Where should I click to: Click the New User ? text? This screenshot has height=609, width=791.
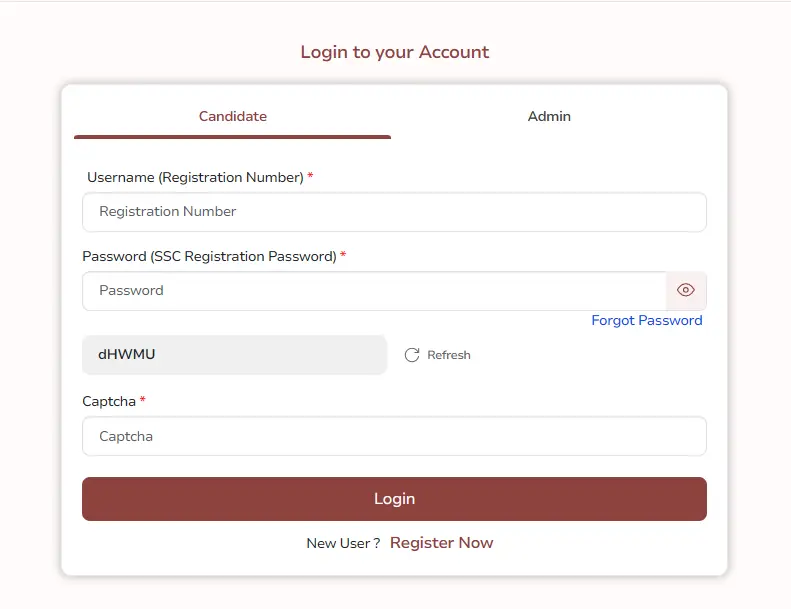point(343,543)
